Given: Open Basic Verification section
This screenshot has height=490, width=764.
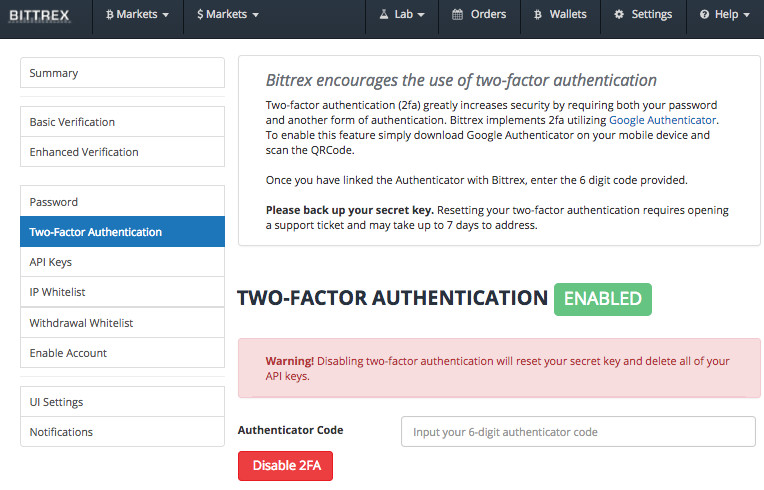Looking at the screenshot, I should click(122, 122).
